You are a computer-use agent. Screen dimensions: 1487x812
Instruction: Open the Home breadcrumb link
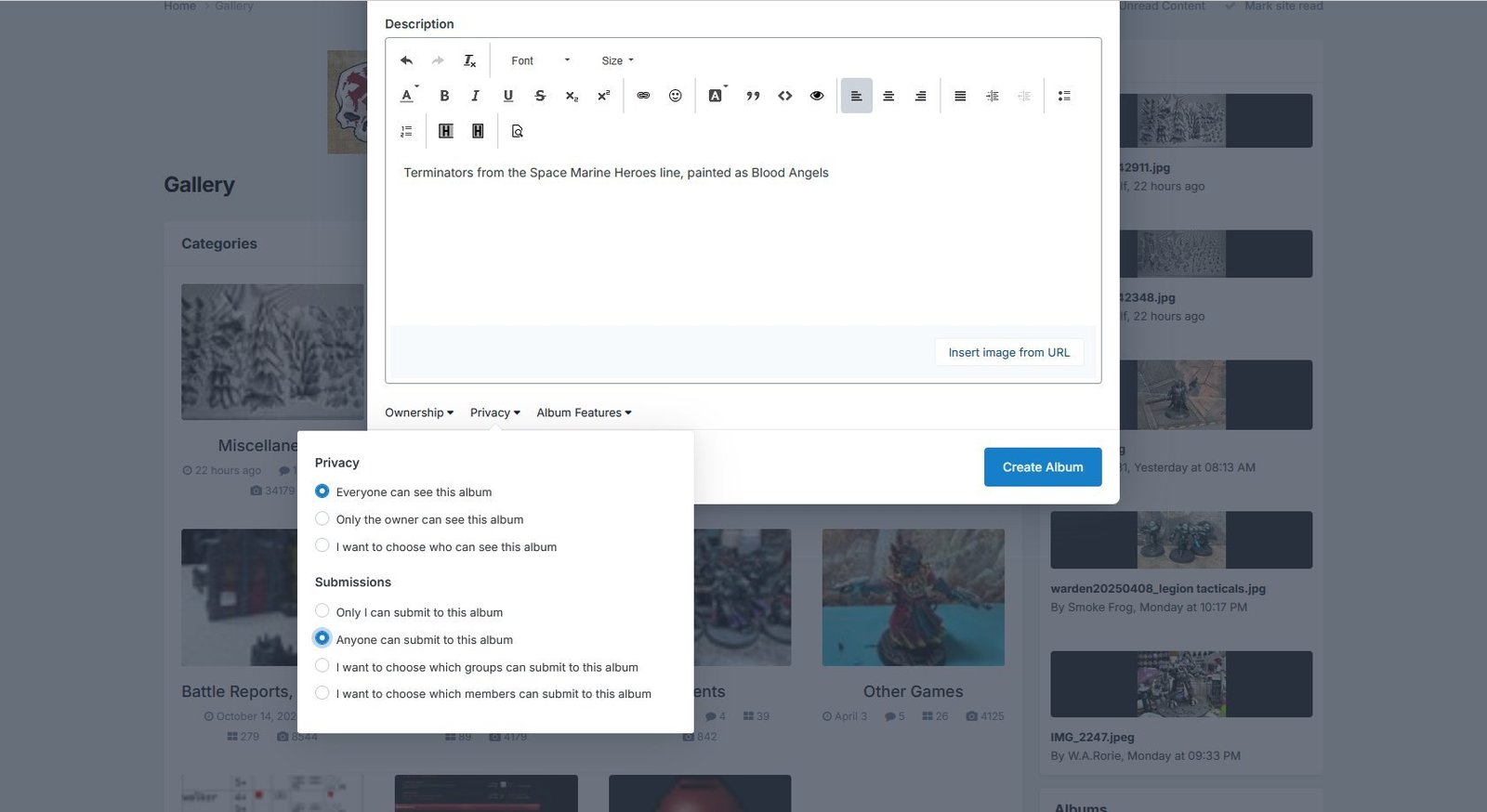pos(180,6)
